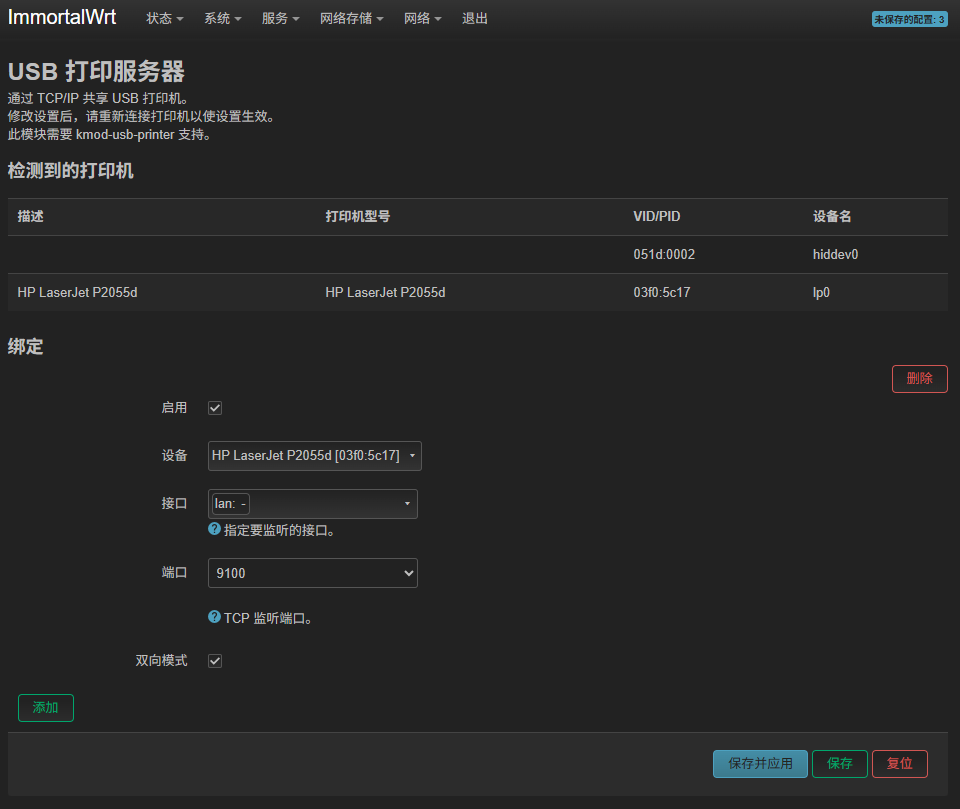Open the 端口 9100 dropdown
The image size is (960, 809).
313,573
